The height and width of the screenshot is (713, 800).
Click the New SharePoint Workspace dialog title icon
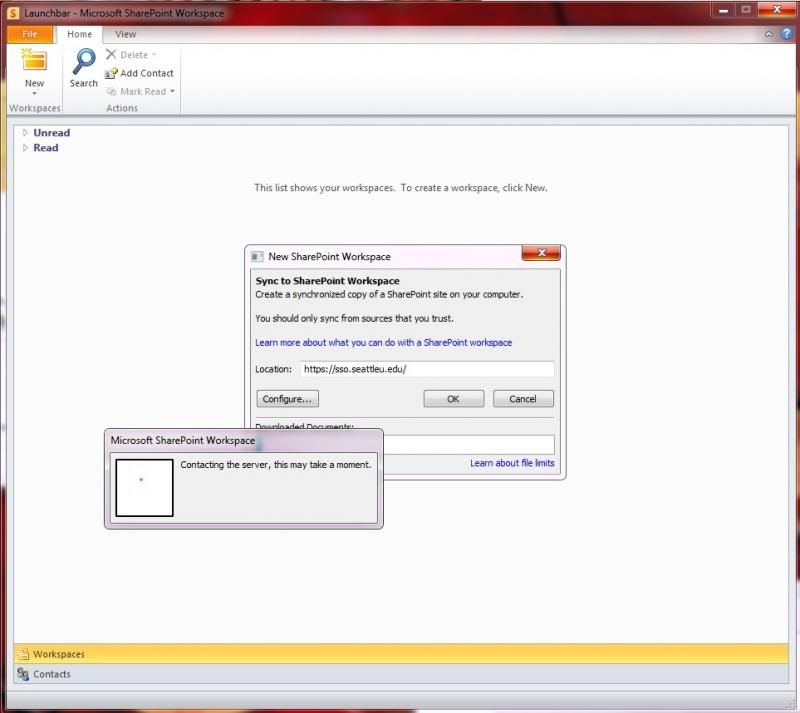(257, 256)
